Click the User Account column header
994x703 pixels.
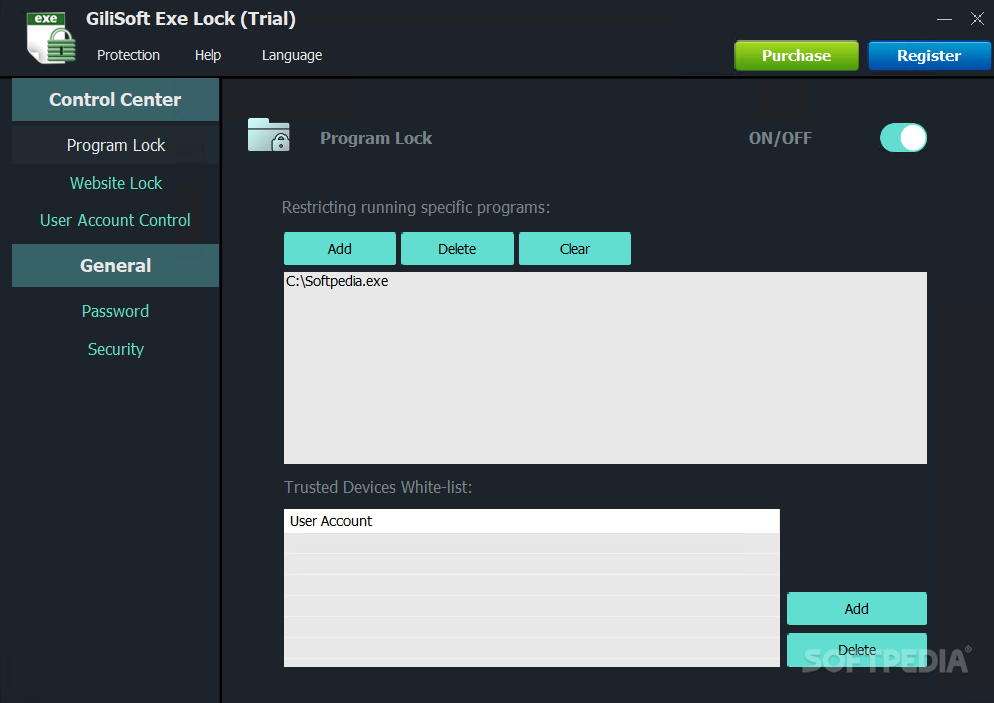click(x=531, y=521)
